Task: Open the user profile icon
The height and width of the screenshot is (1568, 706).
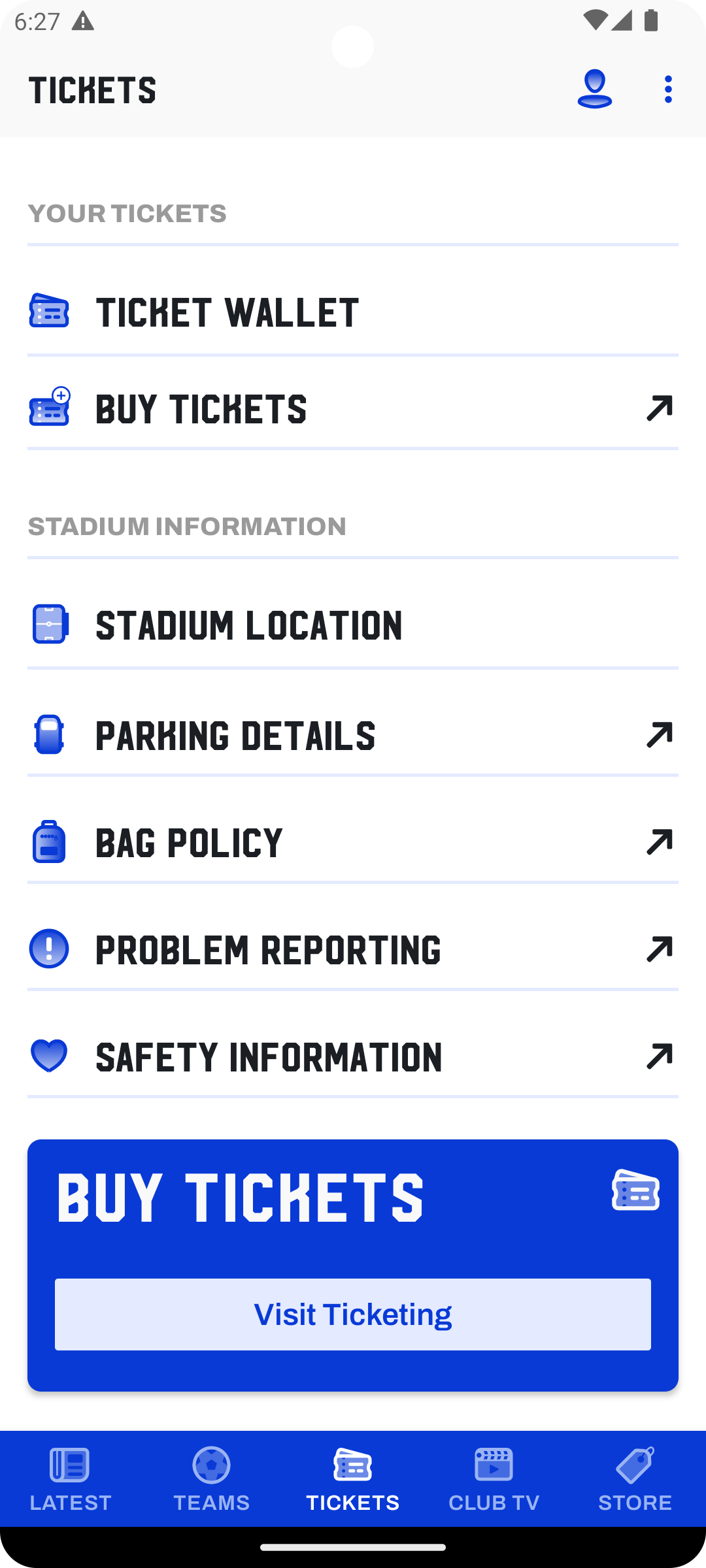Action: click(x=594, y=89)
